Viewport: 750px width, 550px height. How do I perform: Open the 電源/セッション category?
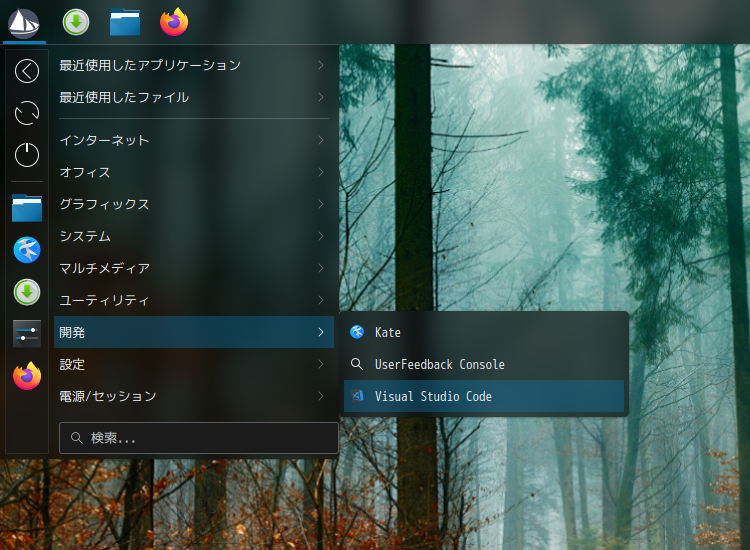point(194,396)
